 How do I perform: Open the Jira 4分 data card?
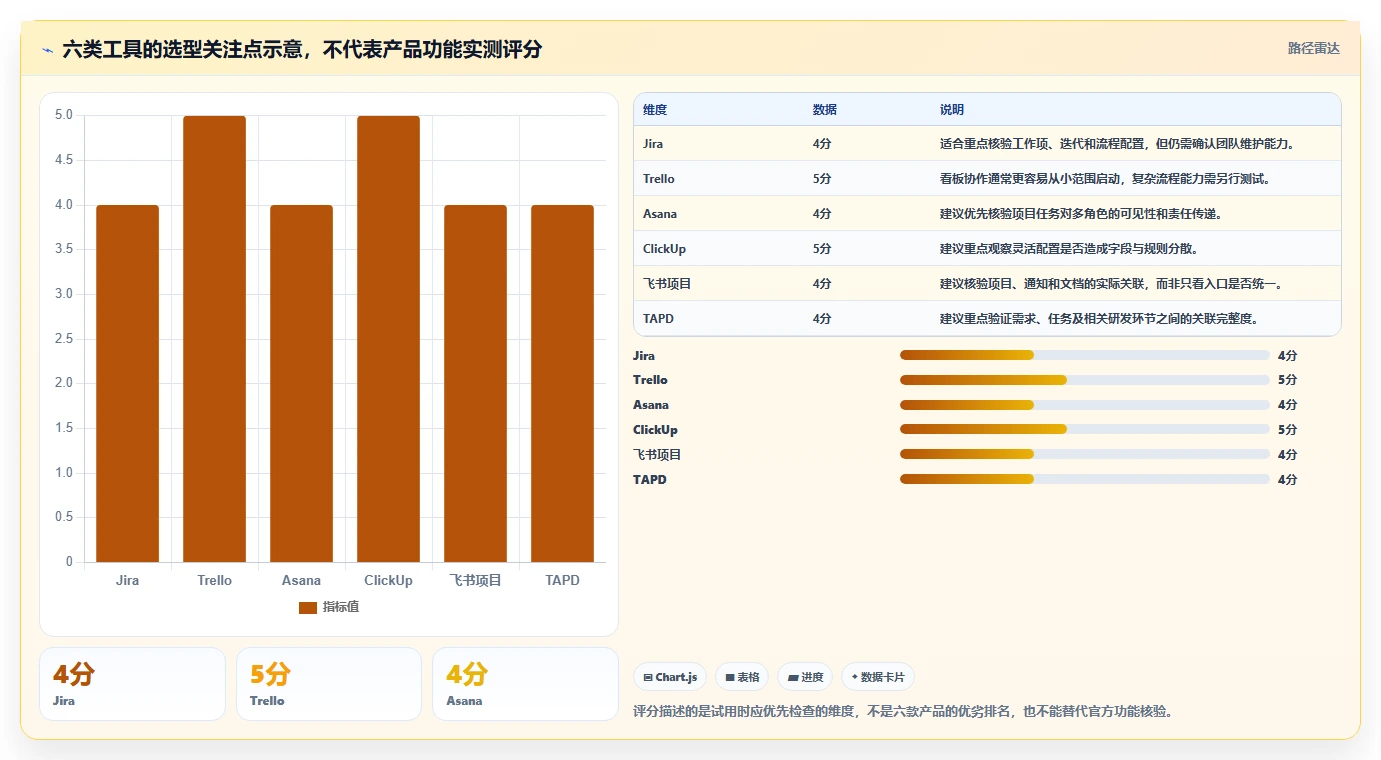(x=132, y=684)
